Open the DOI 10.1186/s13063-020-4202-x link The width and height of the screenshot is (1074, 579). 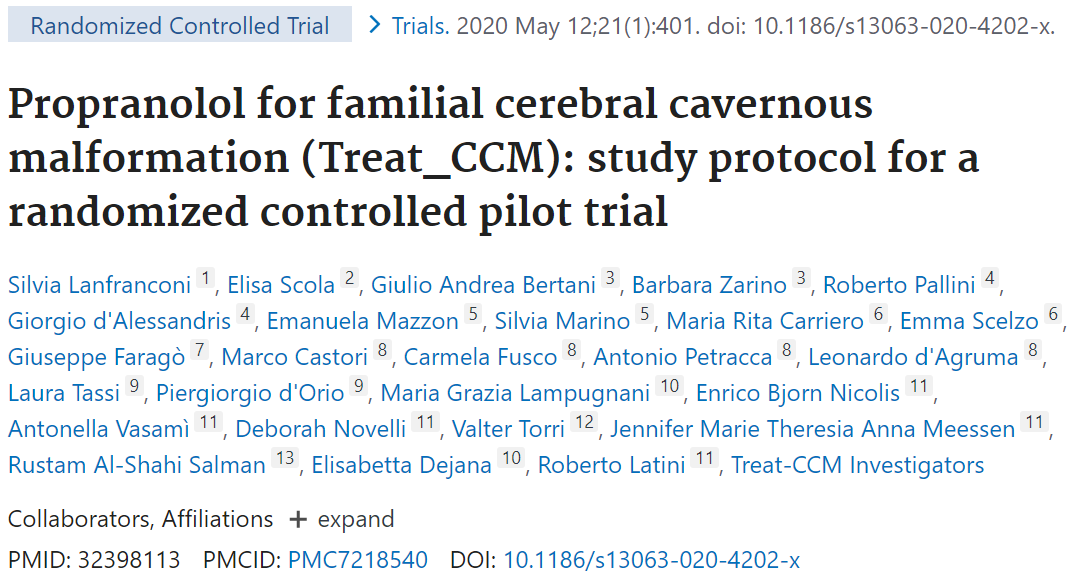(651, 560)
